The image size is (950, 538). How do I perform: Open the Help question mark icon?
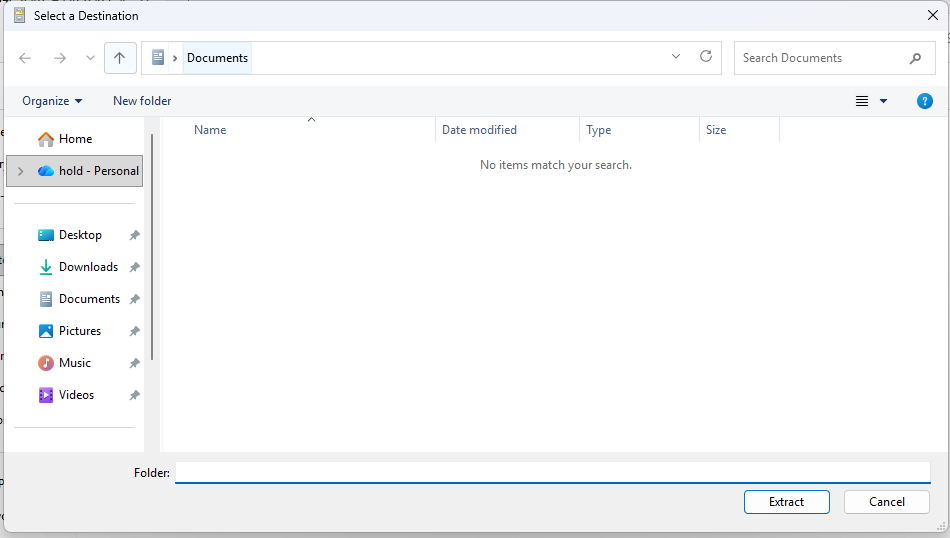925,101
